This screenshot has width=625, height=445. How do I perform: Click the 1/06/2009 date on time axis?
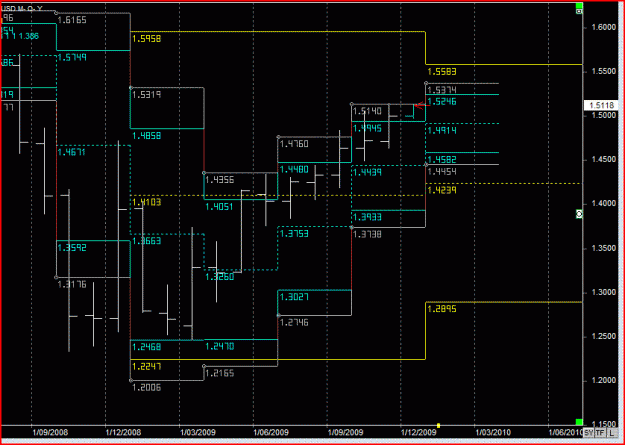[x=272, y=433]
